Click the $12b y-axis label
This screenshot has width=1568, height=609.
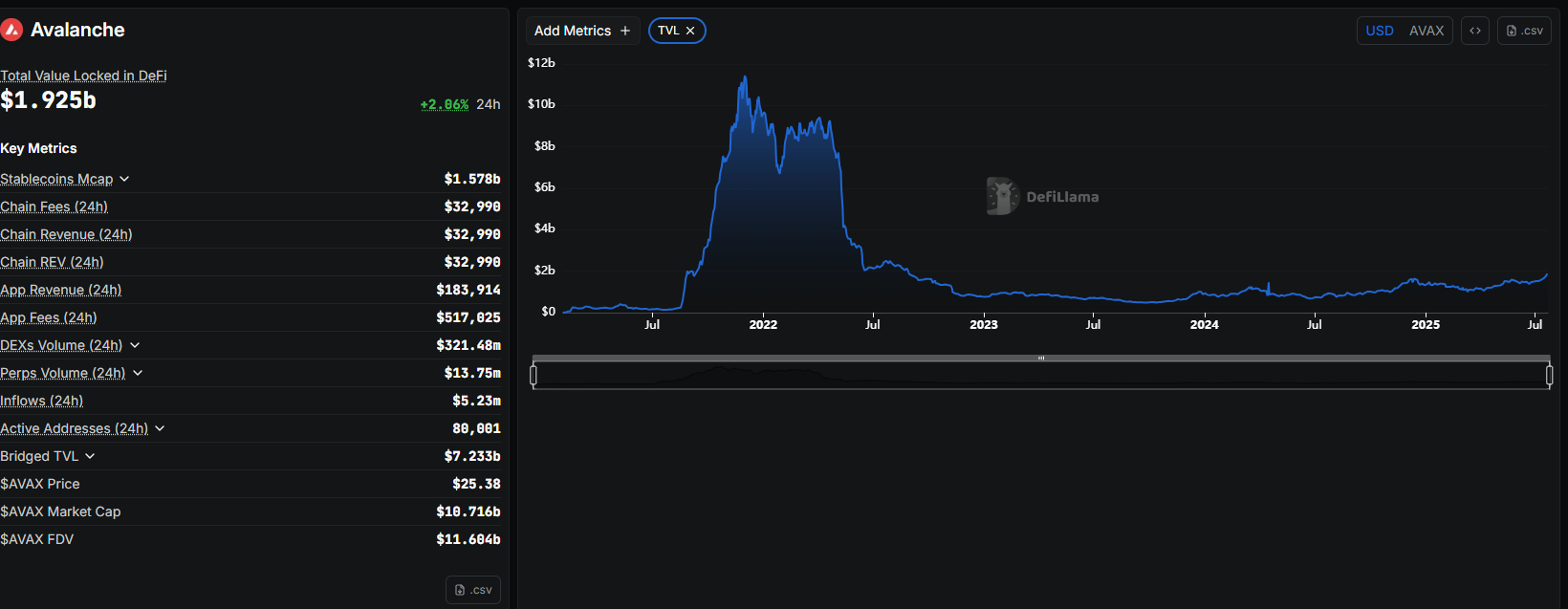541,63
